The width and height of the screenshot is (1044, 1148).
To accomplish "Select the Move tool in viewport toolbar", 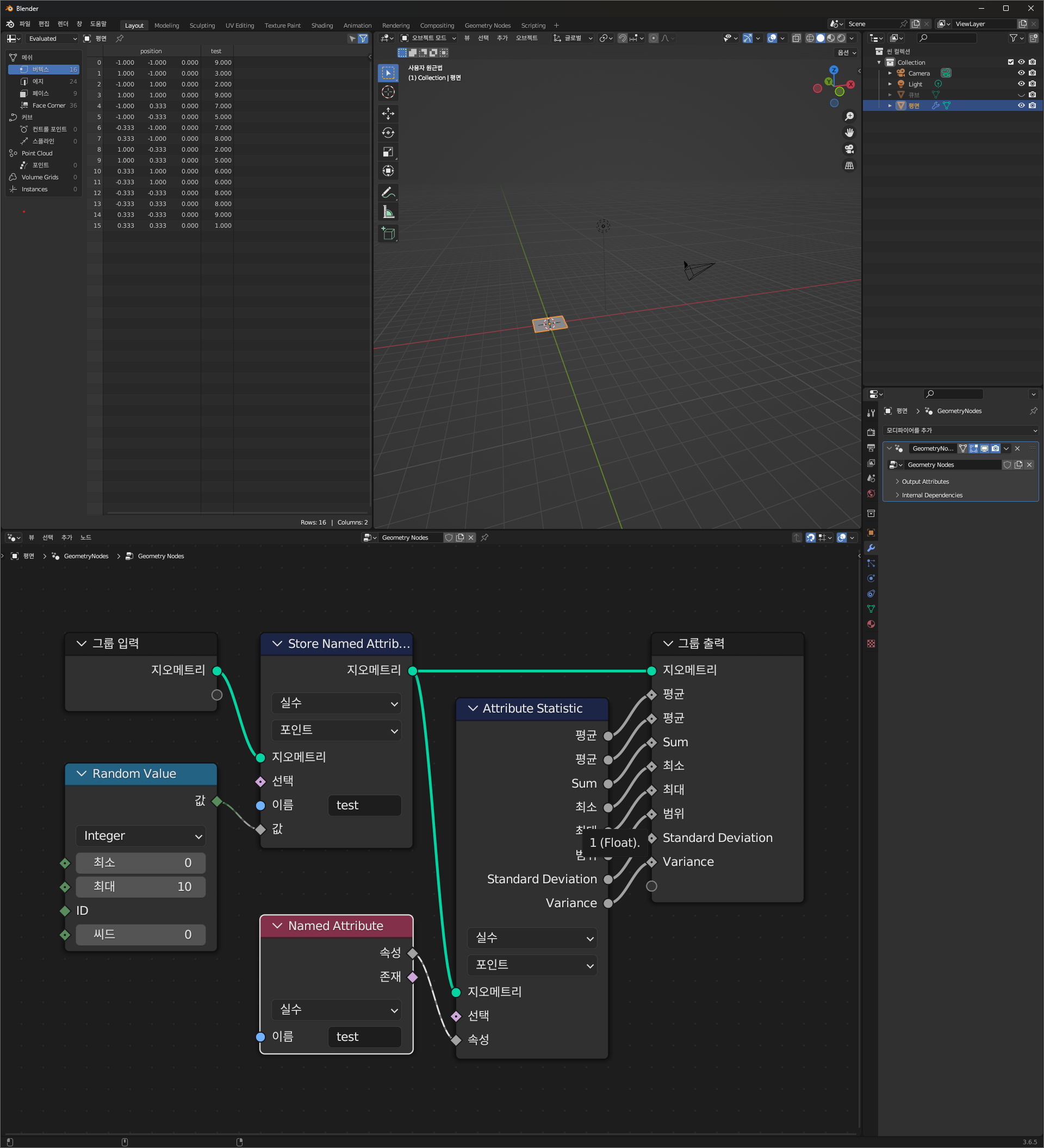I will pyautogui.click(x=388, y=113).
